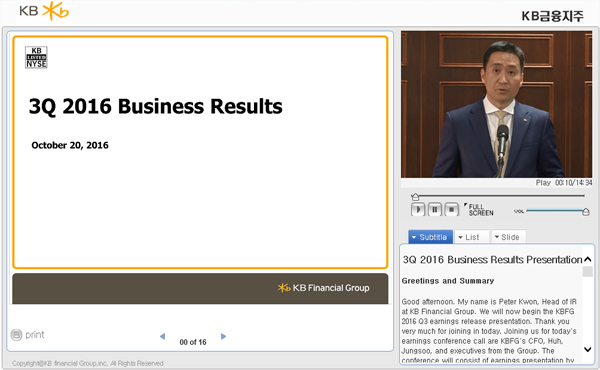Open the video in full screen
The height and width of the screenshot is (370, 600).
[479, 210]
